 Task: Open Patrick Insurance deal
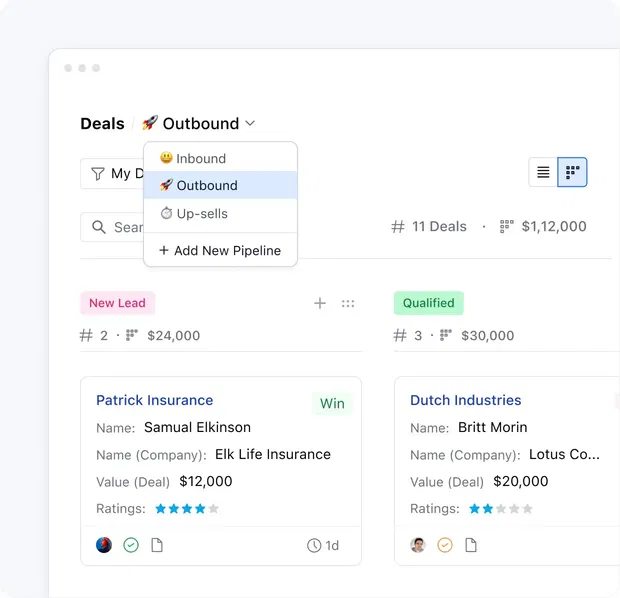155,400
